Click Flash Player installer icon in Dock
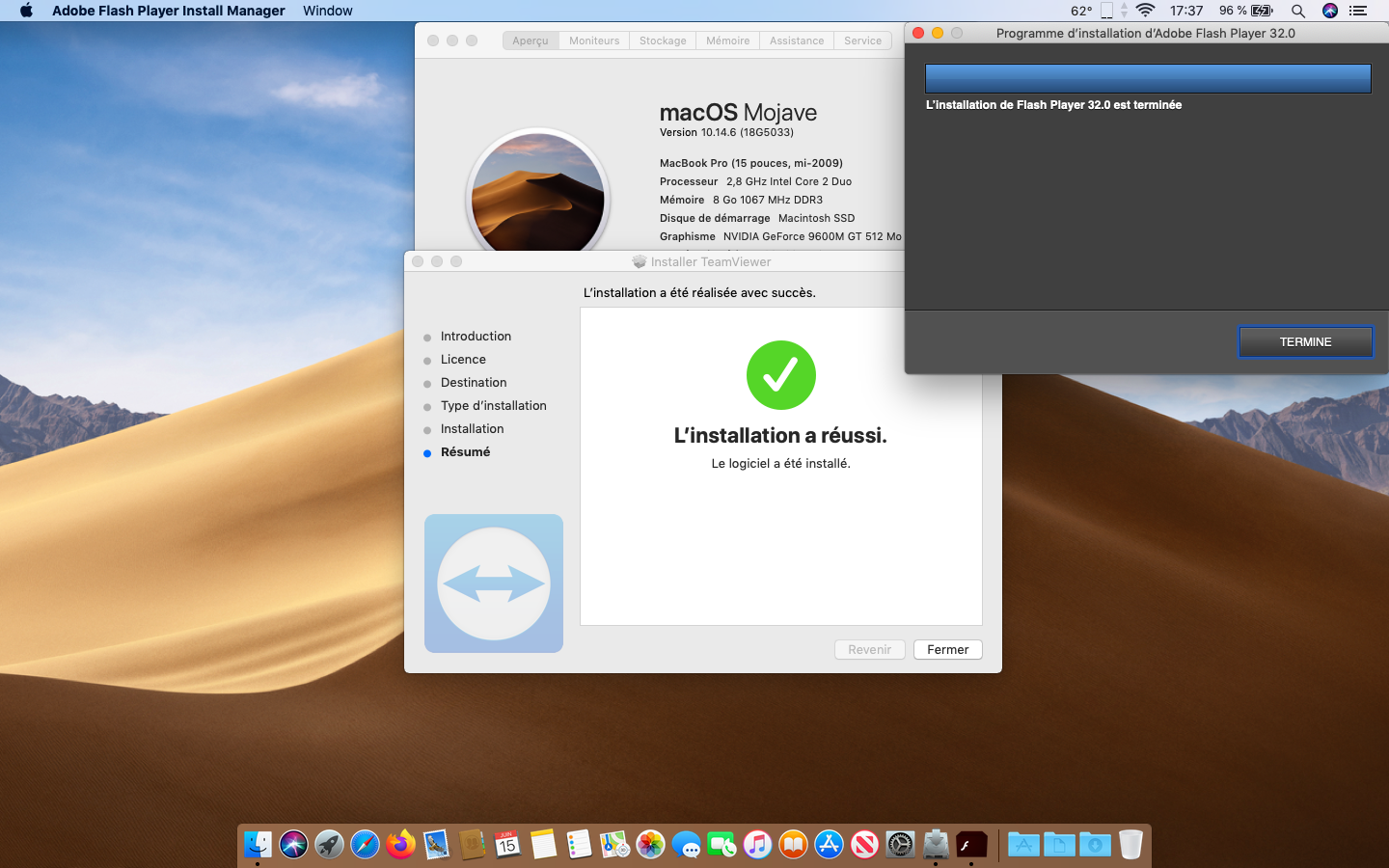The width and height of the screenshot is (1389, 868). (x=971, y=845)
